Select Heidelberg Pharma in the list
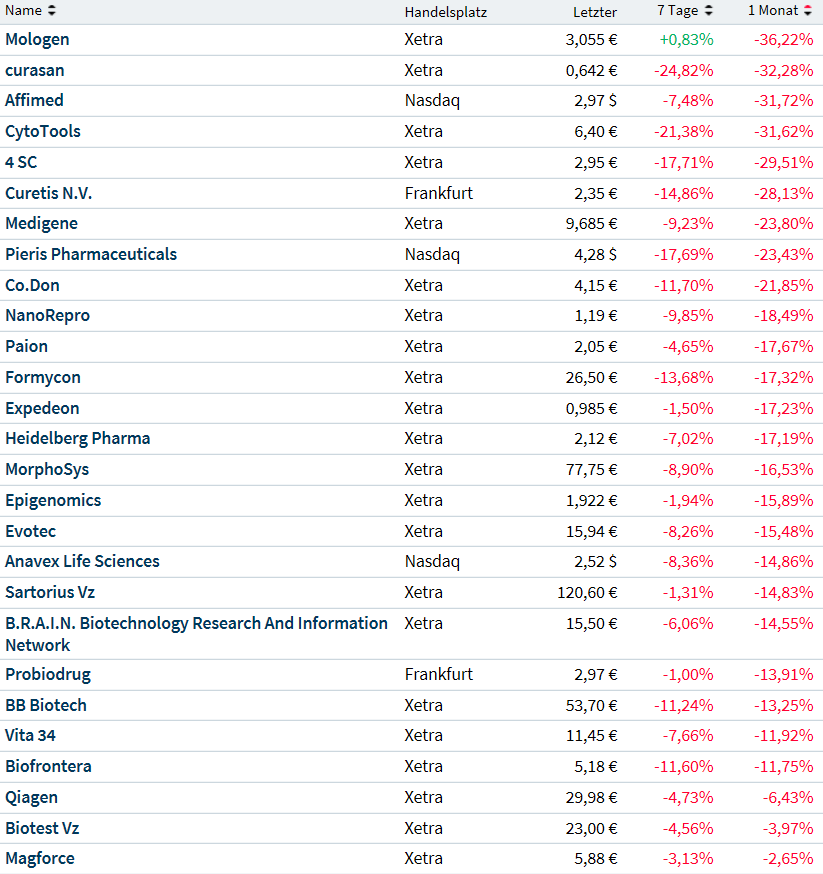Image resolution: width=823 pixels, height=874 pixels. (78, 438)
